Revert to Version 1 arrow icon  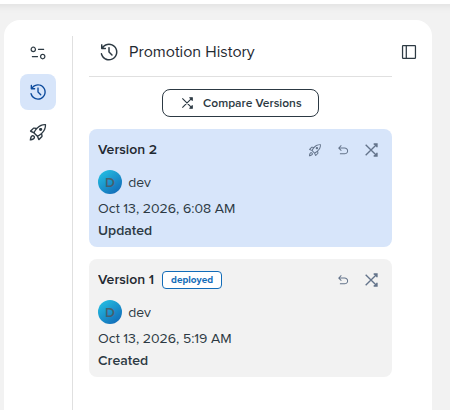pos(343,280)
